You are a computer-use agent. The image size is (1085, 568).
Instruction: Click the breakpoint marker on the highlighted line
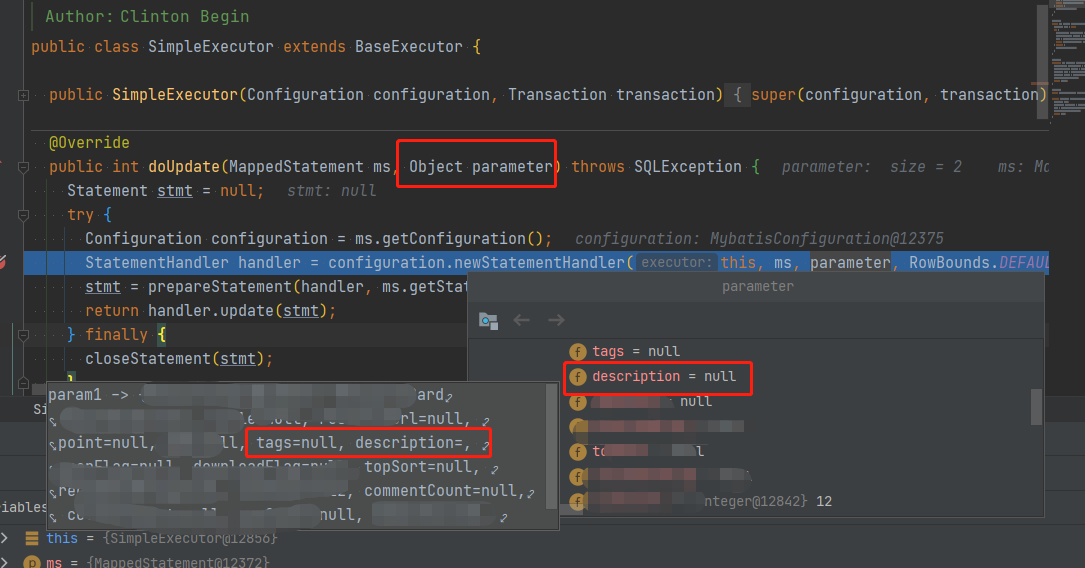tap(3, 262)
